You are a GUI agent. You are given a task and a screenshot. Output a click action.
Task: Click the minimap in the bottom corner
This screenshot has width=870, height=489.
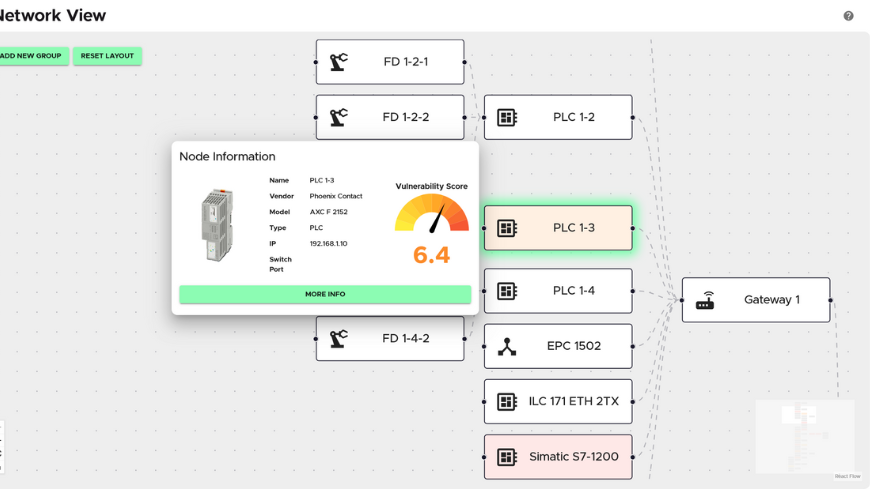click(x=805, y=439)
